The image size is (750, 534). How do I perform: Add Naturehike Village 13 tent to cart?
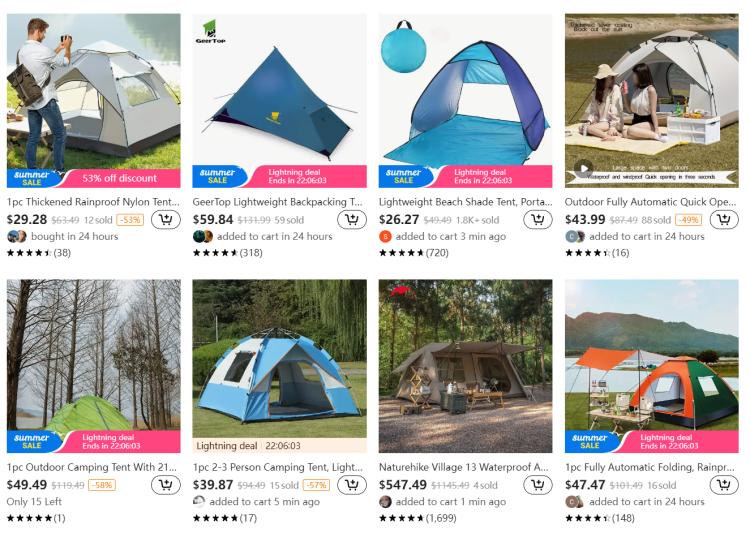[x=538, y=485]
